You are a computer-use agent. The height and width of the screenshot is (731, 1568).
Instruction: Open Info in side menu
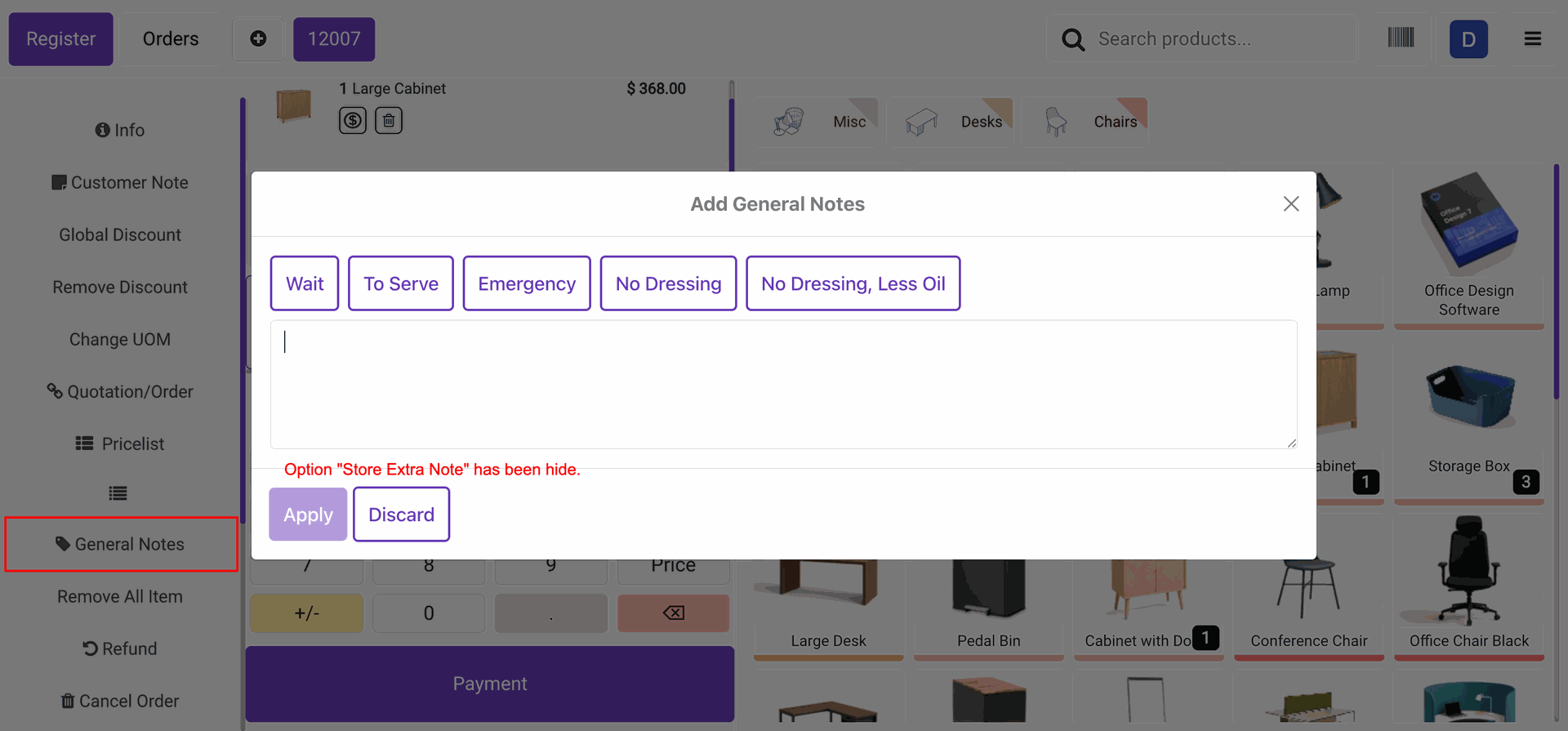tap(120, 130)
